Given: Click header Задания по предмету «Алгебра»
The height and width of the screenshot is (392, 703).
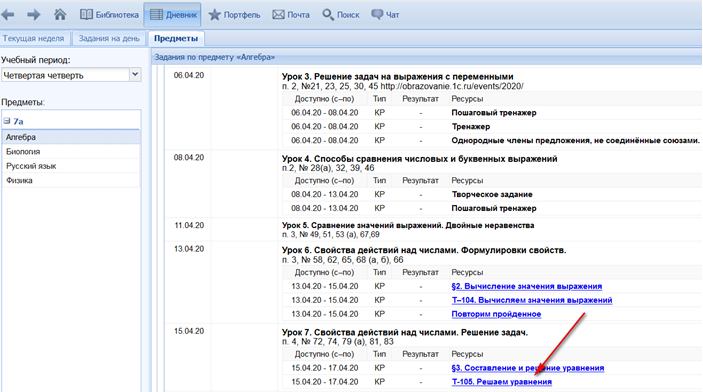Looking at the screenshot, I should click(214, 57).
